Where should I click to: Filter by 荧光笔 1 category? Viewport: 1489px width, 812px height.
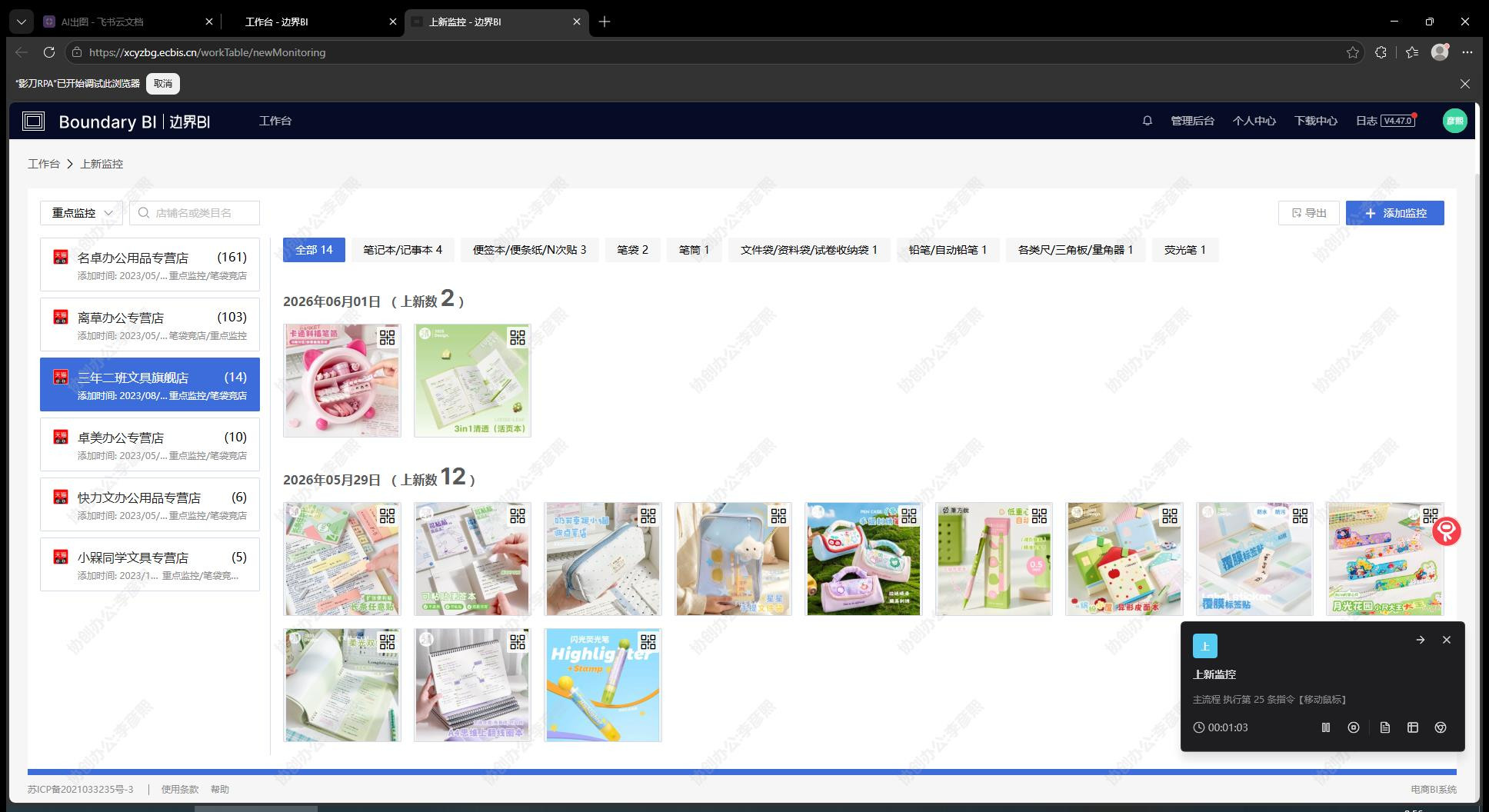click(1185, 250)
